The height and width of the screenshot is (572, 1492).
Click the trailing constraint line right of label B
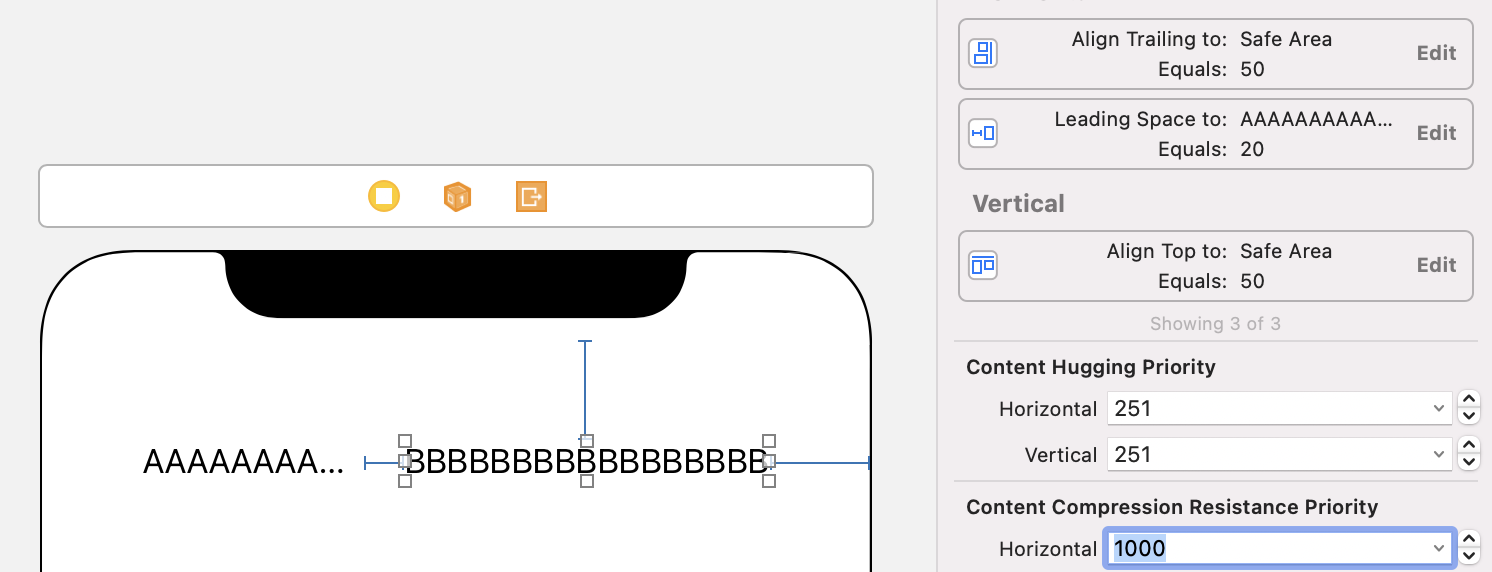pos(822,463)
